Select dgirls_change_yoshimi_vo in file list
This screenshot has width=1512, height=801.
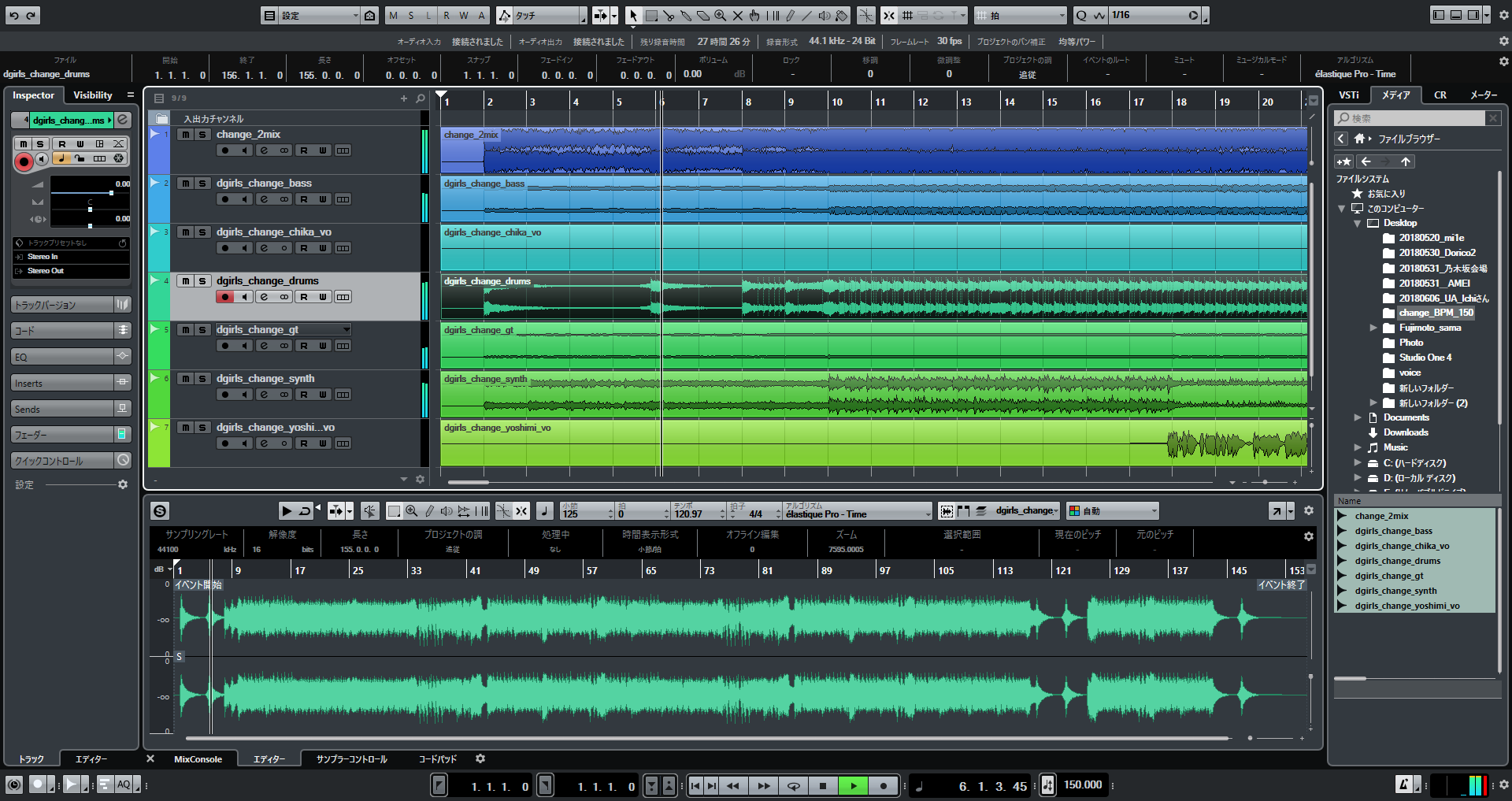click(x=1406, y=606)
